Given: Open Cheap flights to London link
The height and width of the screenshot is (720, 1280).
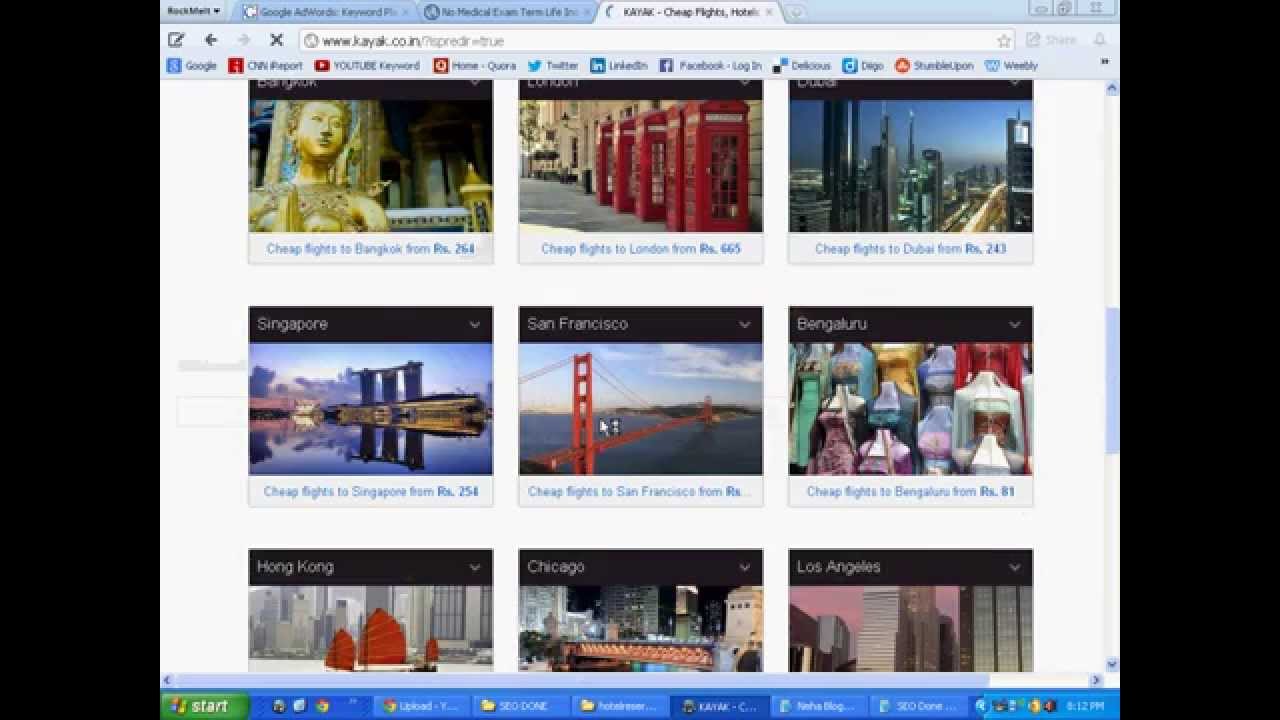Looking at the screenshot, I should coord(641,248).
